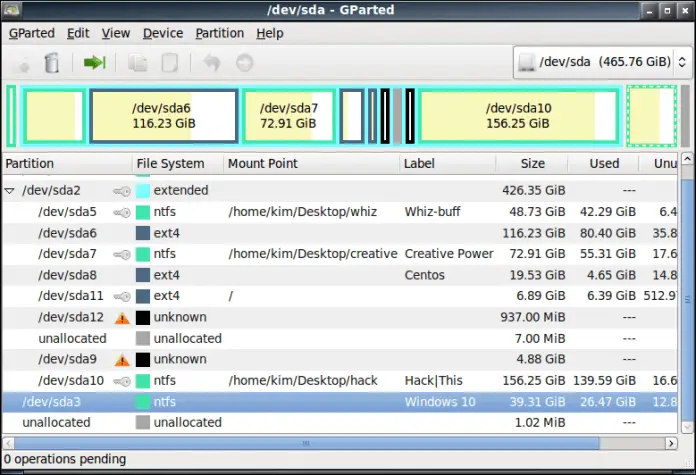Select the /dev/sda5 partition row
The width and height of the screenshot is (696, 475).
340,212
